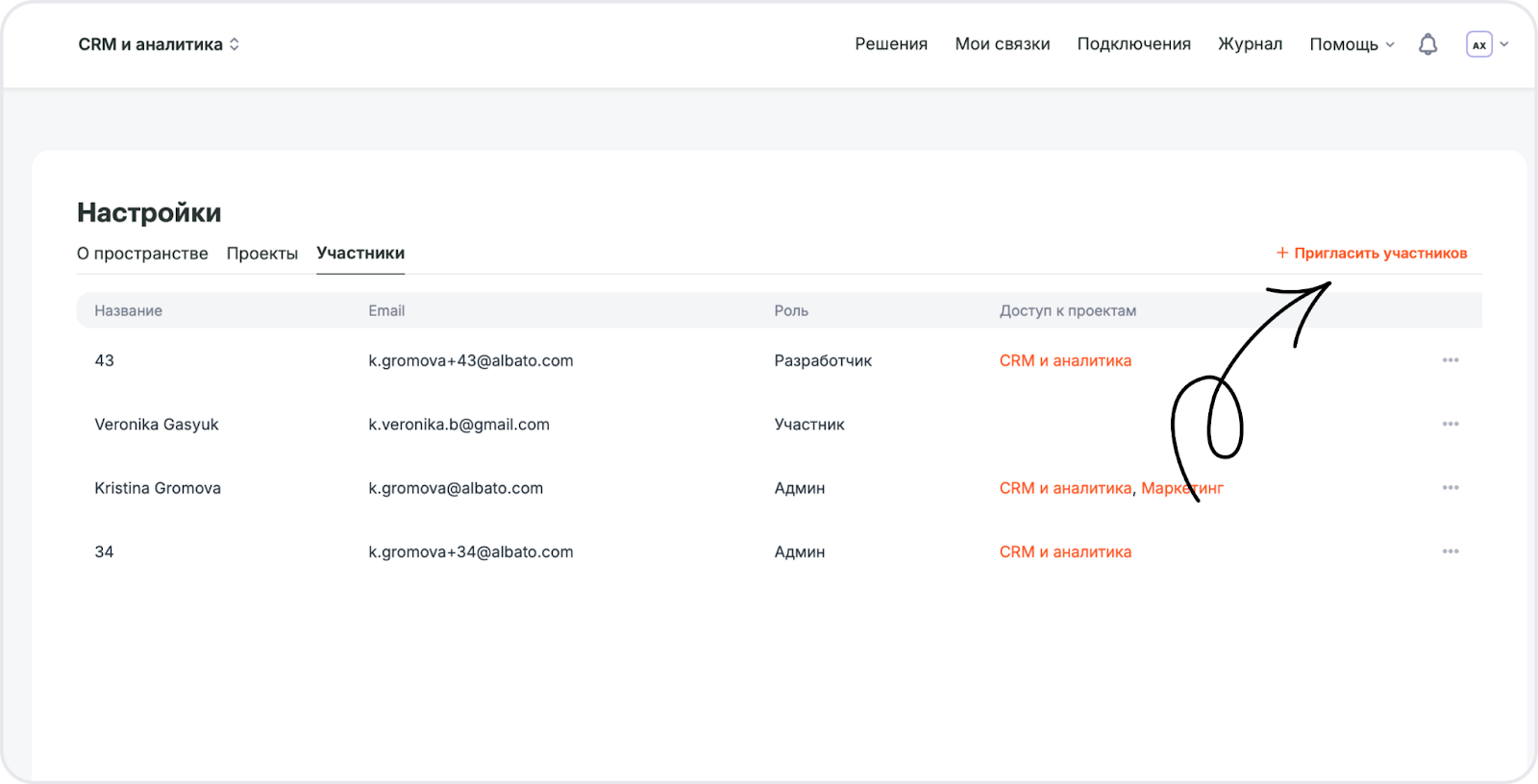The width and height of the screenshot is (1538, 784).
Task: Open the options menu for Kristina Gromova
Action: point(1451,488)
